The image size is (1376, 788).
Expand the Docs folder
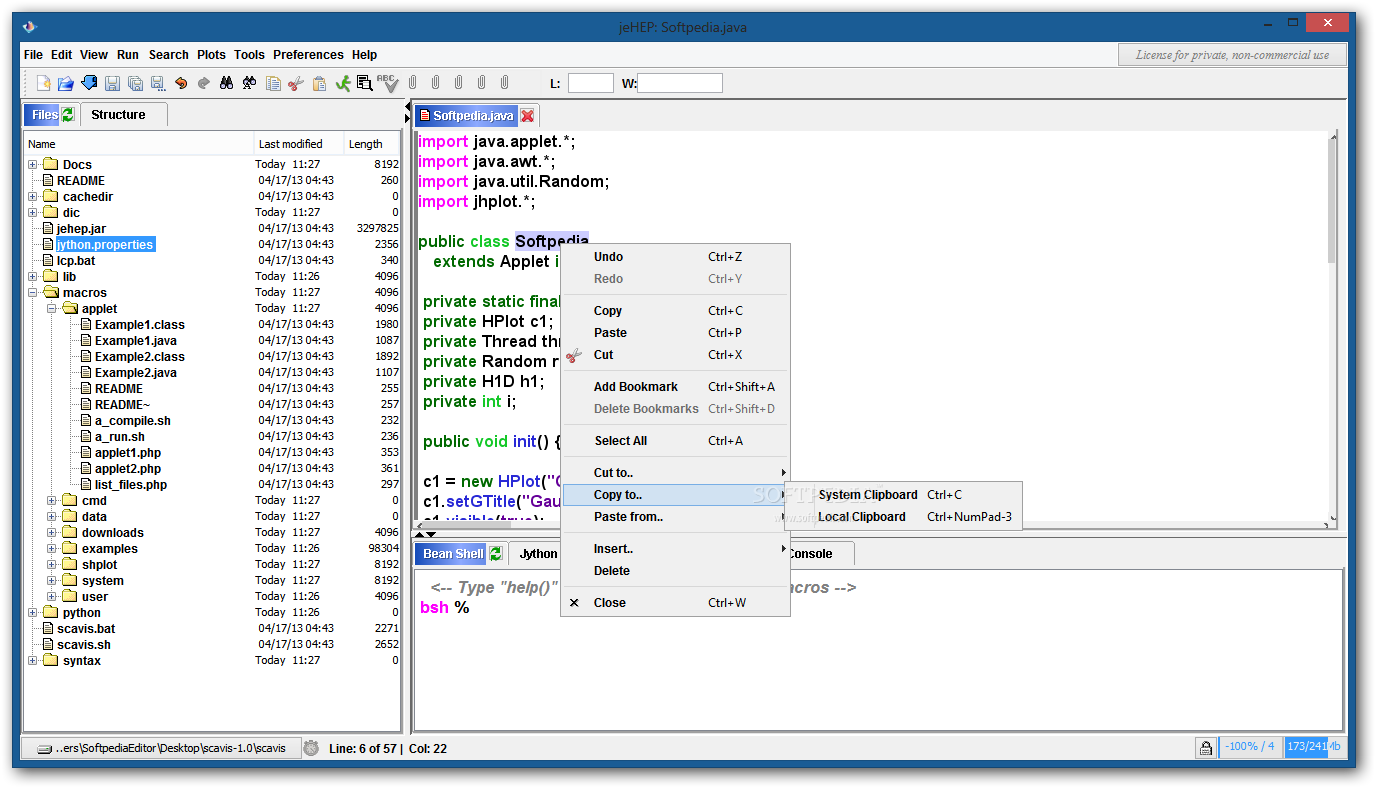(x=33, y=165)
